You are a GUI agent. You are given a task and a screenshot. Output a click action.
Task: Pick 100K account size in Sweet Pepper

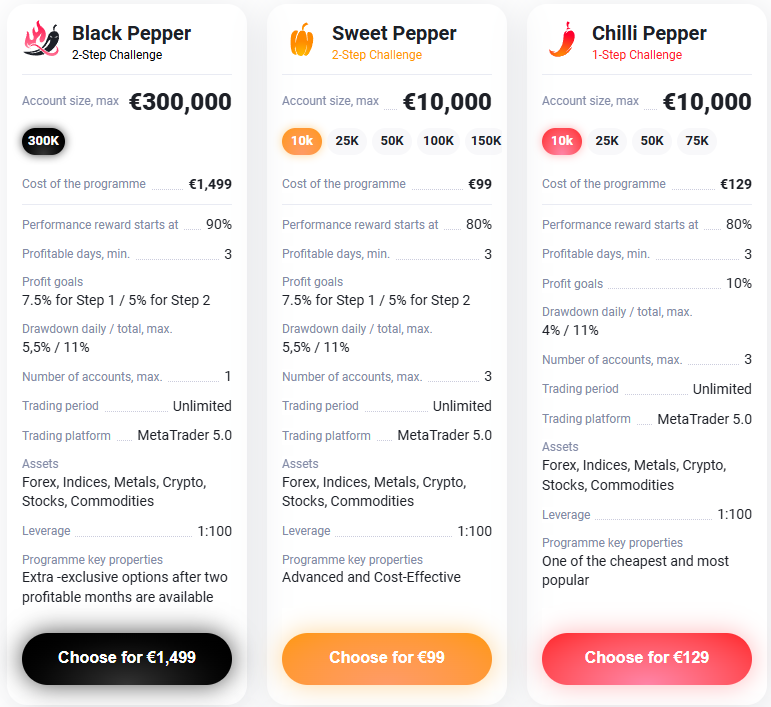coord(438,141)
